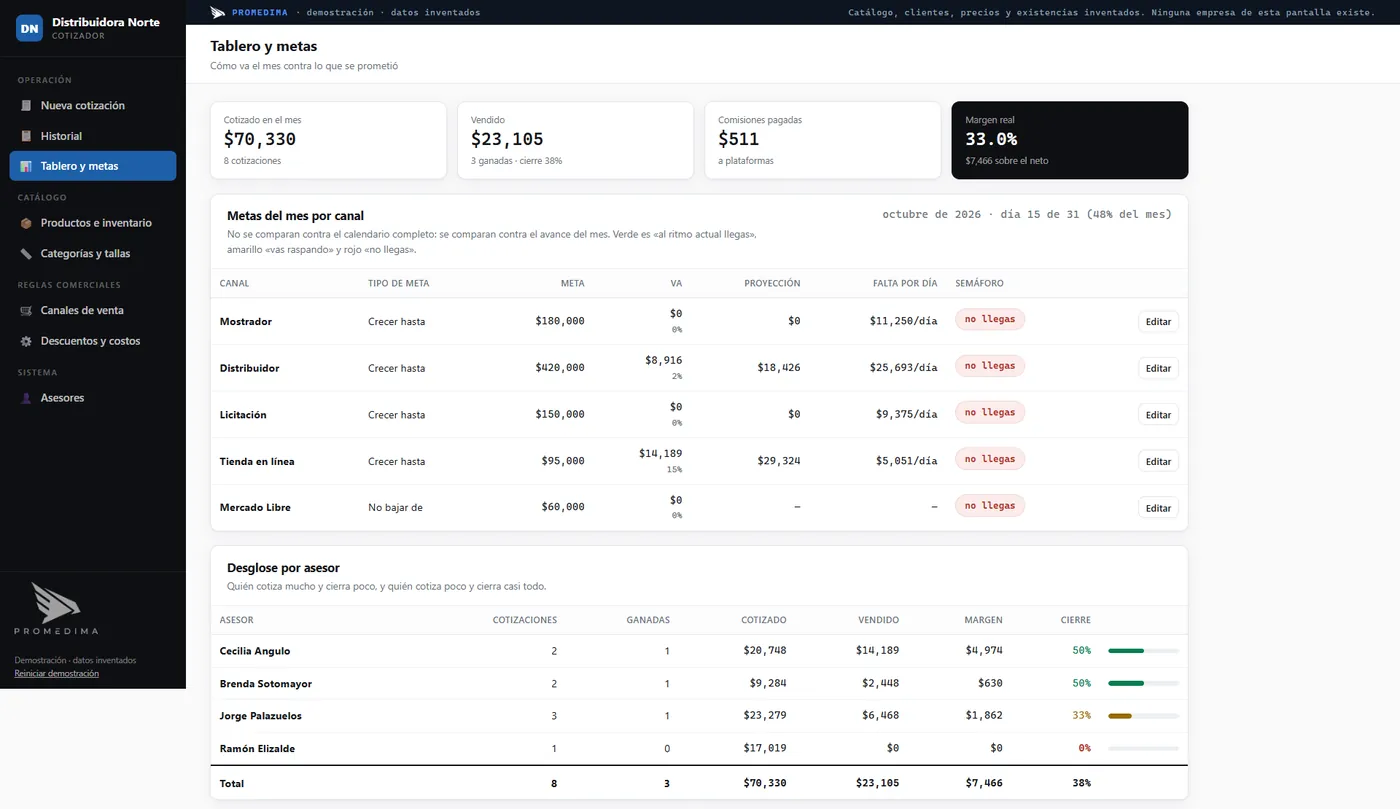The height and width of the screenshot is (809, 1400).
Task: Click the Tablero y metas chart icon
Action: click(26, 166)
